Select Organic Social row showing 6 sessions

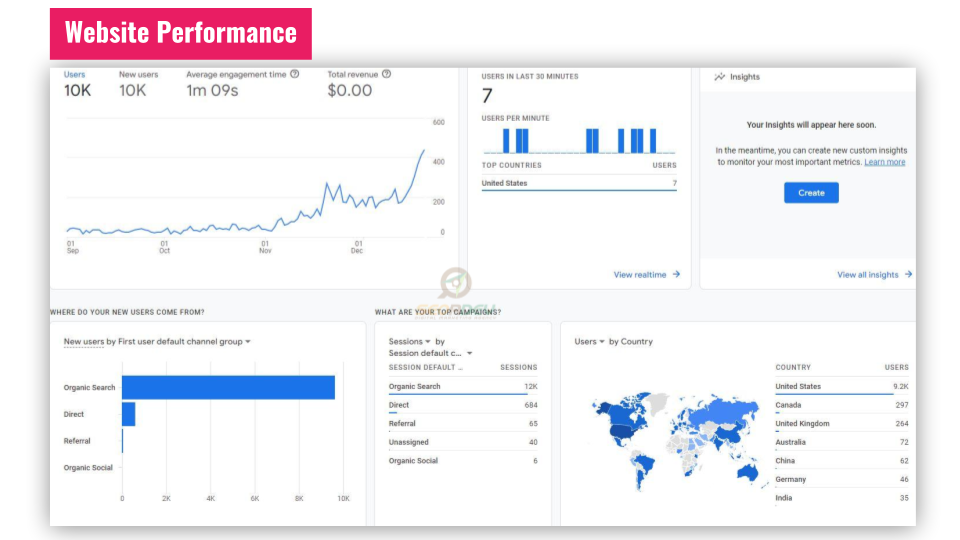click(x=463, y=460)
